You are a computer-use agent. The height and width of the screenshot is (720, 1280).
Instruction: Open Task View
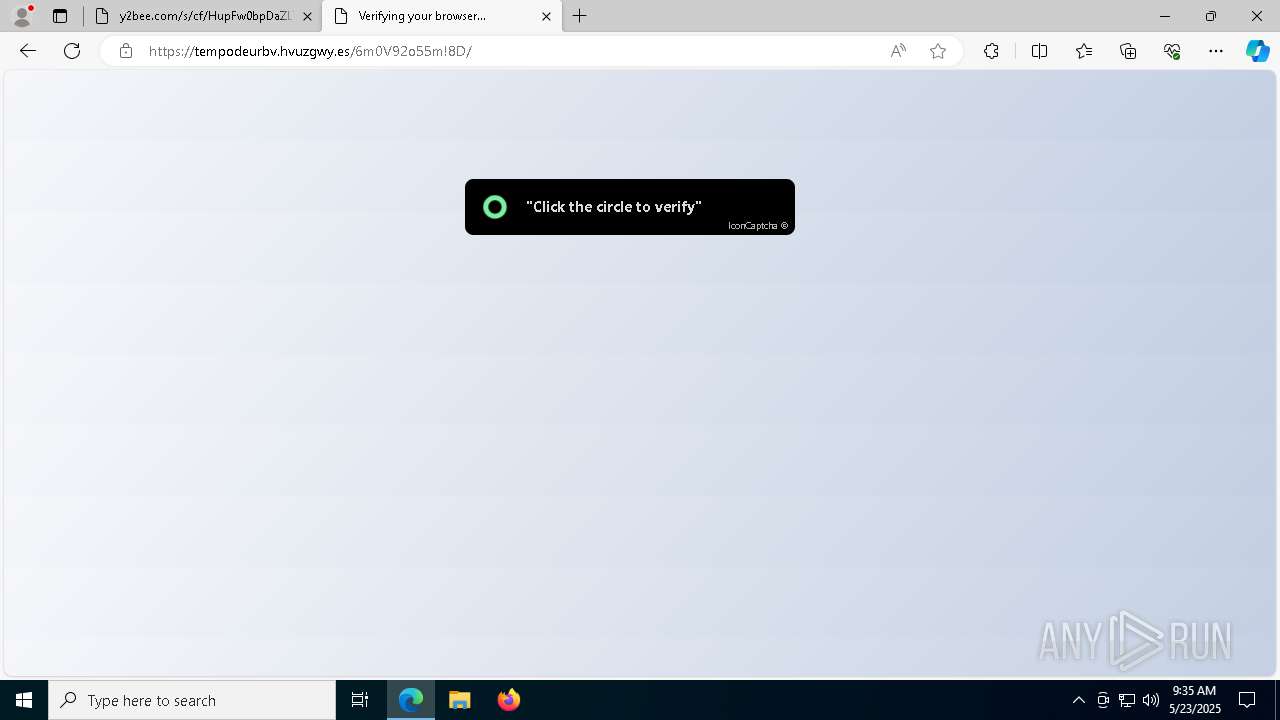[360, 700]
